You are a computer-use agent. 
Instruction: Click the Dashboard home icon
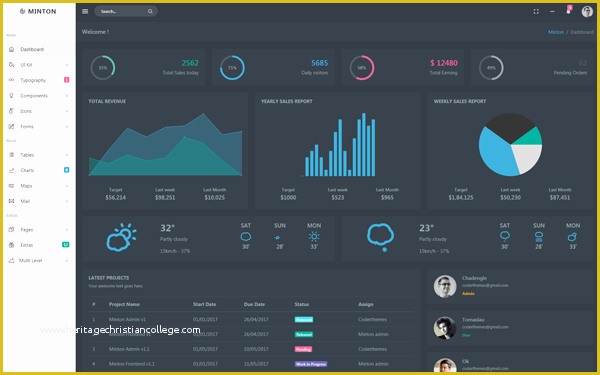(x=11, y=49)
